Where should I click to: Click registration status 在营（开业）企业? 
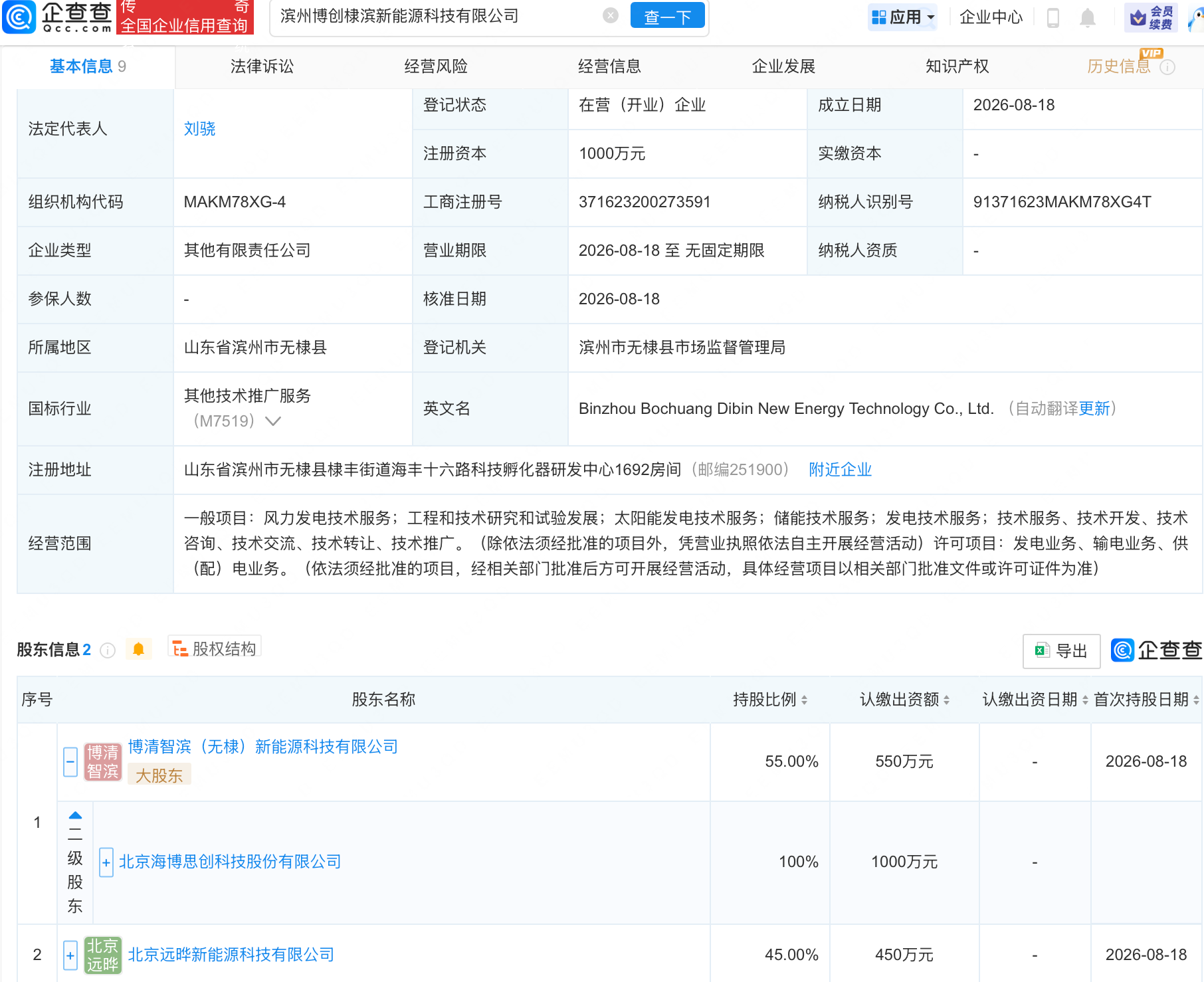tap(642, 105)
